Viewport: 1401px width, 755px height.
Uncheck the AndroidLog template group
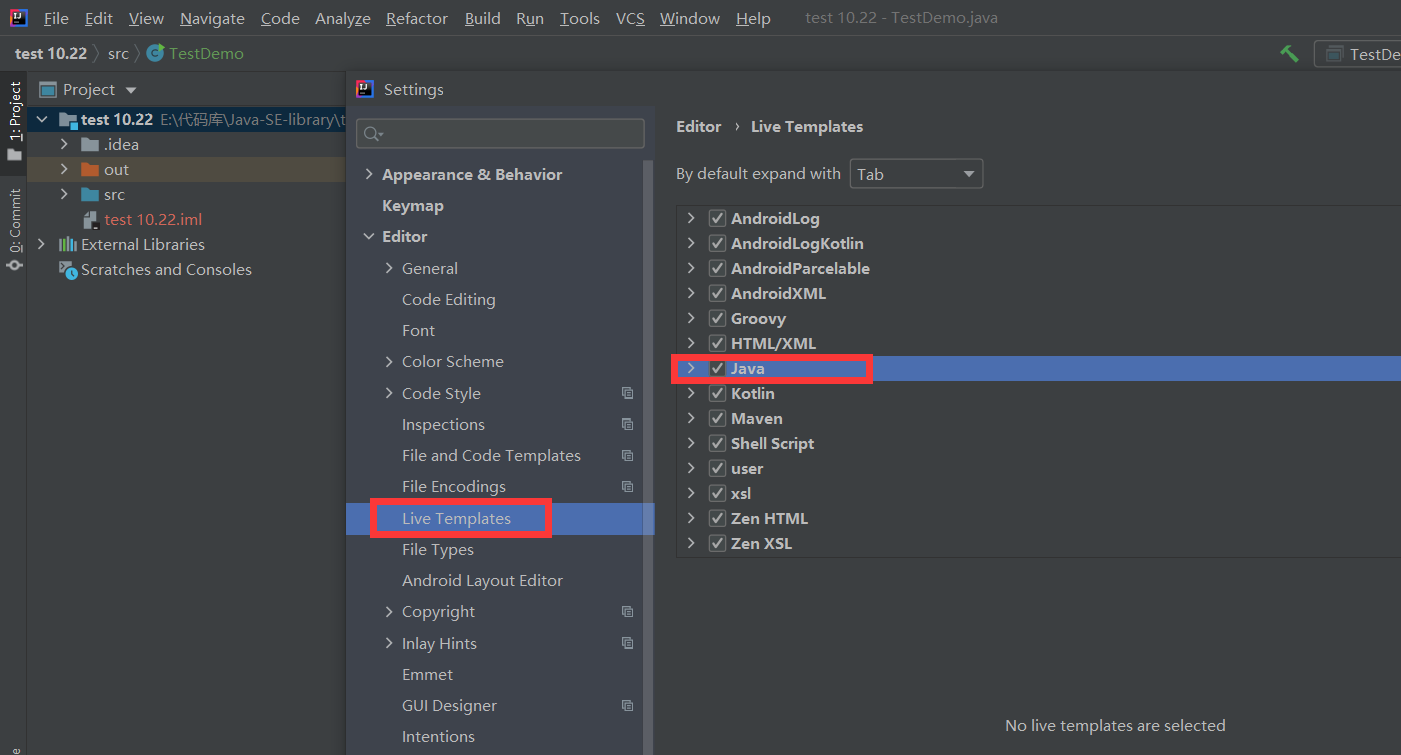coord(717,218)
